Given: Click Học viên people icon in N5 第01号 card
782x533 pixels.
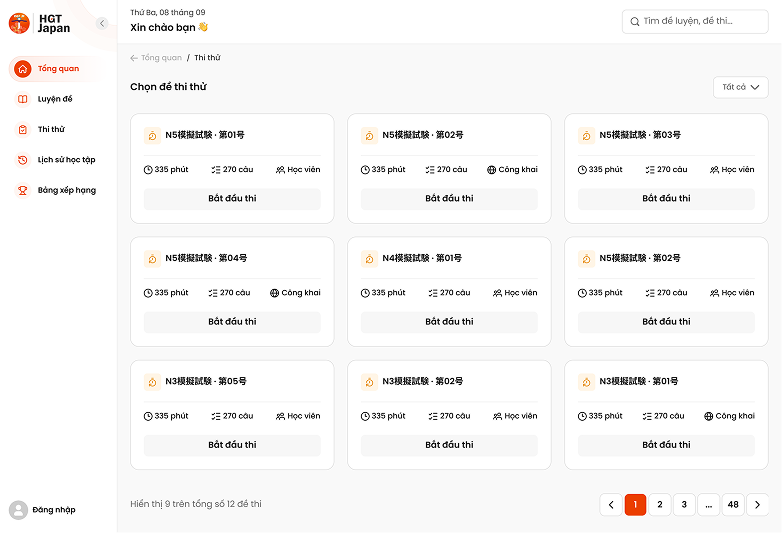Looking at the screenshot, I should click(280, 170).
